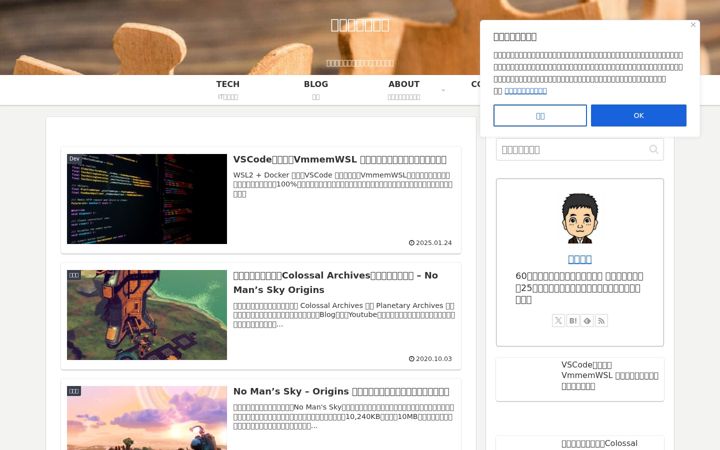Click the Dev category label on thumbnail
The image size is (720, 450).
[x=74, y=159]
